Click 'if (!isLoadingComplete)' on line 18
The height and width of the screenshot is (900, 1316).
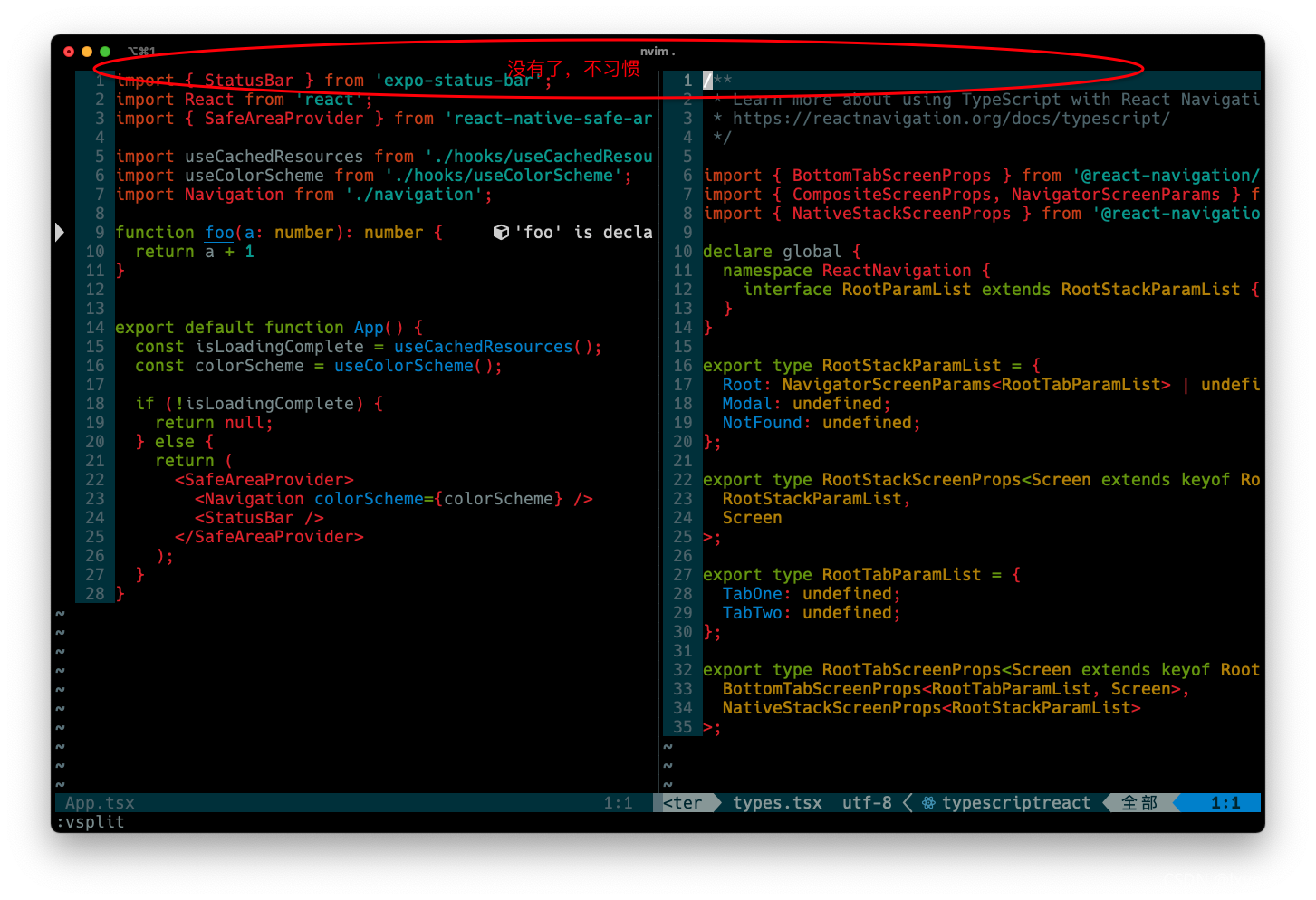[x=259, y=404]
